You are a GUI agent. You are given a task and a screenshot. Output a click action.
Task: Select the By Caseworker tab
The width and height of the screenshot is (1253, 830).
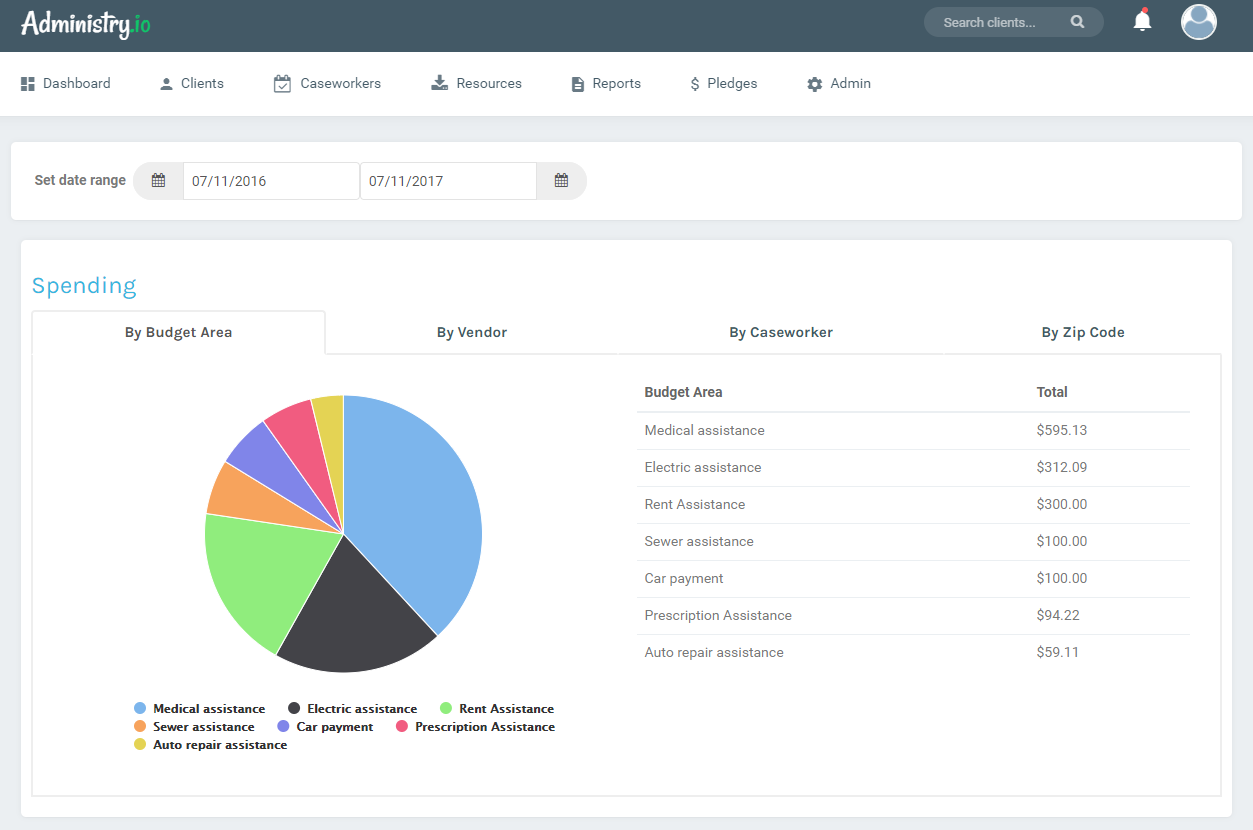click(781, 333)
